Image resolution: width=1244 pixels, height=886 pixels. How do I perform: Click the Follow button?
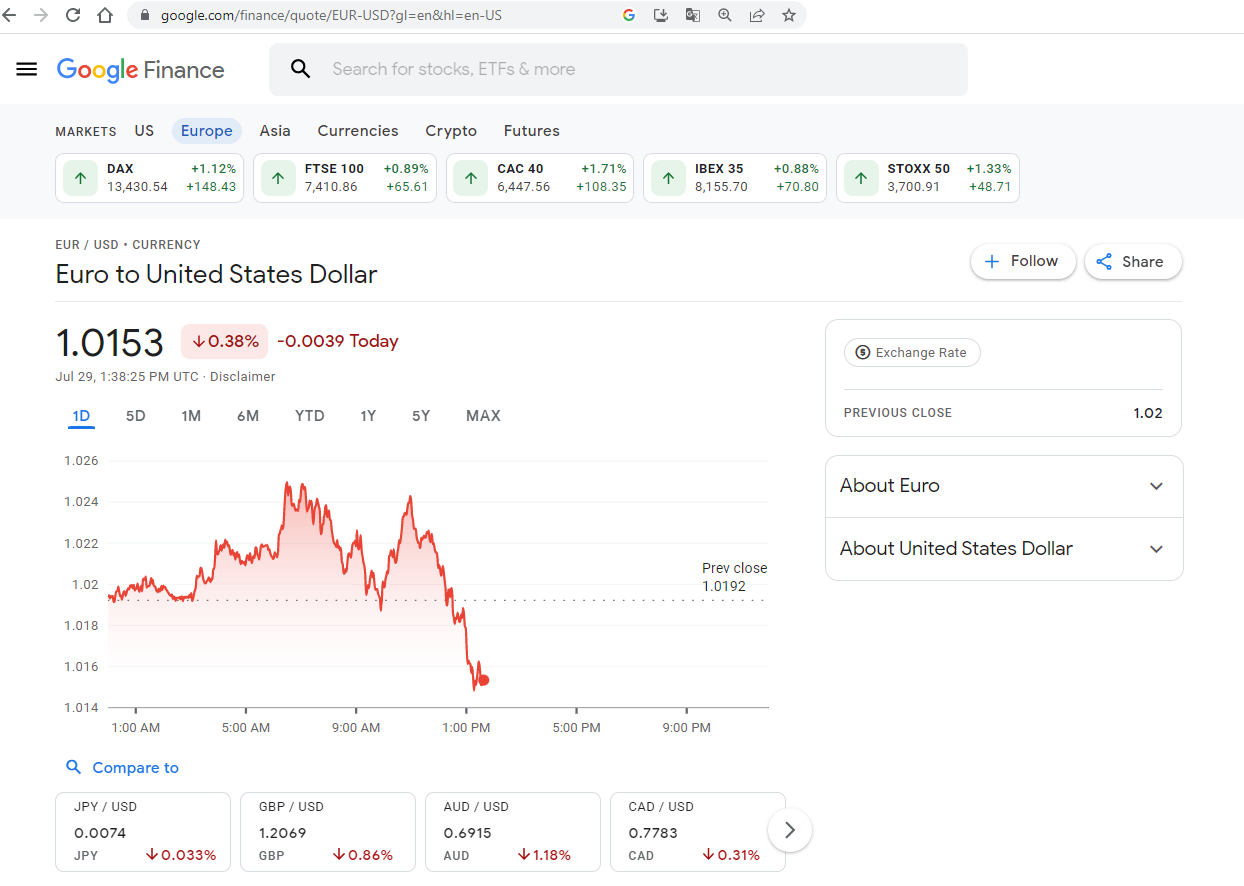[1022, 261]
